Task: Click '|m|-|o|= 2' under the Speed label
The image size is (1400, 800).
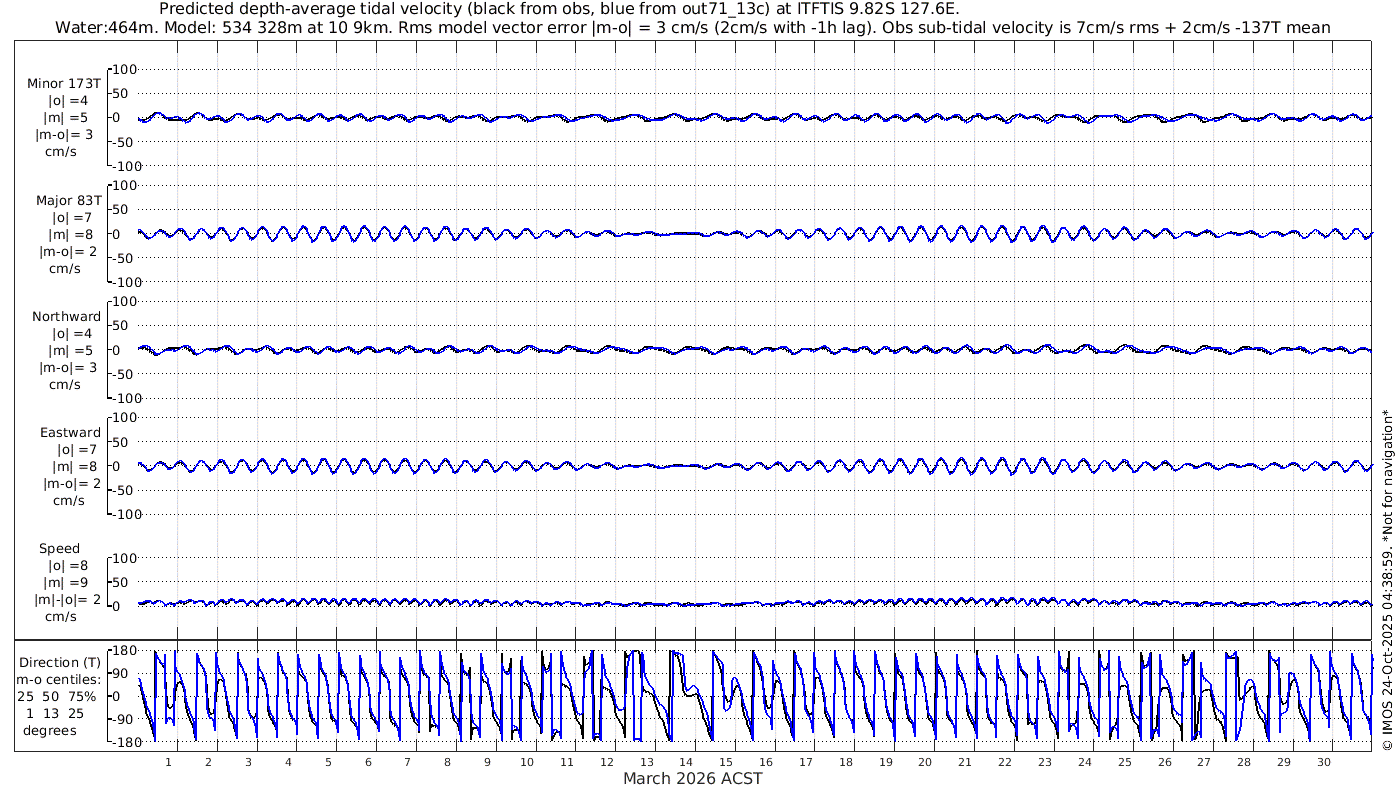Action: pyautogui.click(x=68, y=600)
